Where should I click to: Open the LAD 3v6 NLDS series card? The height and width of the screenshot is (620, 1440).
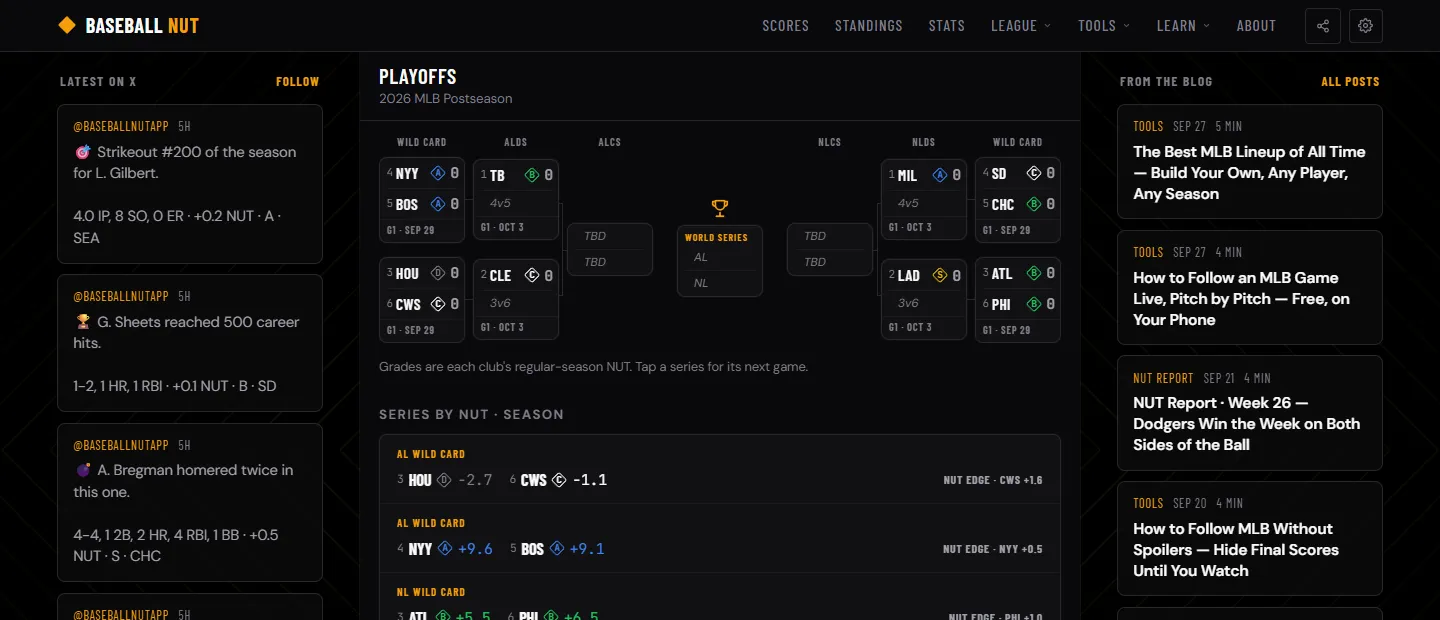[x=924, y=300]
